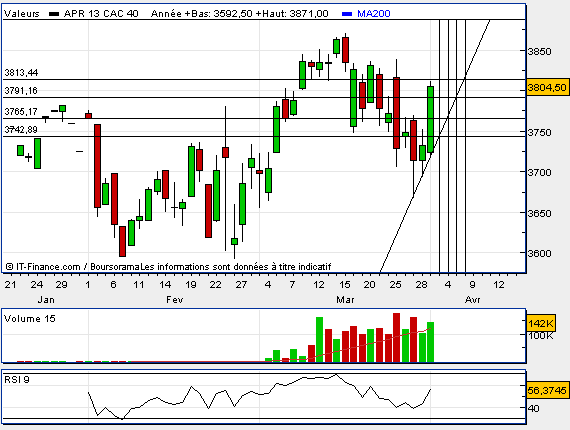The height and width of the screenshot is (430, 570).
Task: Click the 3600 price axis label
Action: coord(539,253)
